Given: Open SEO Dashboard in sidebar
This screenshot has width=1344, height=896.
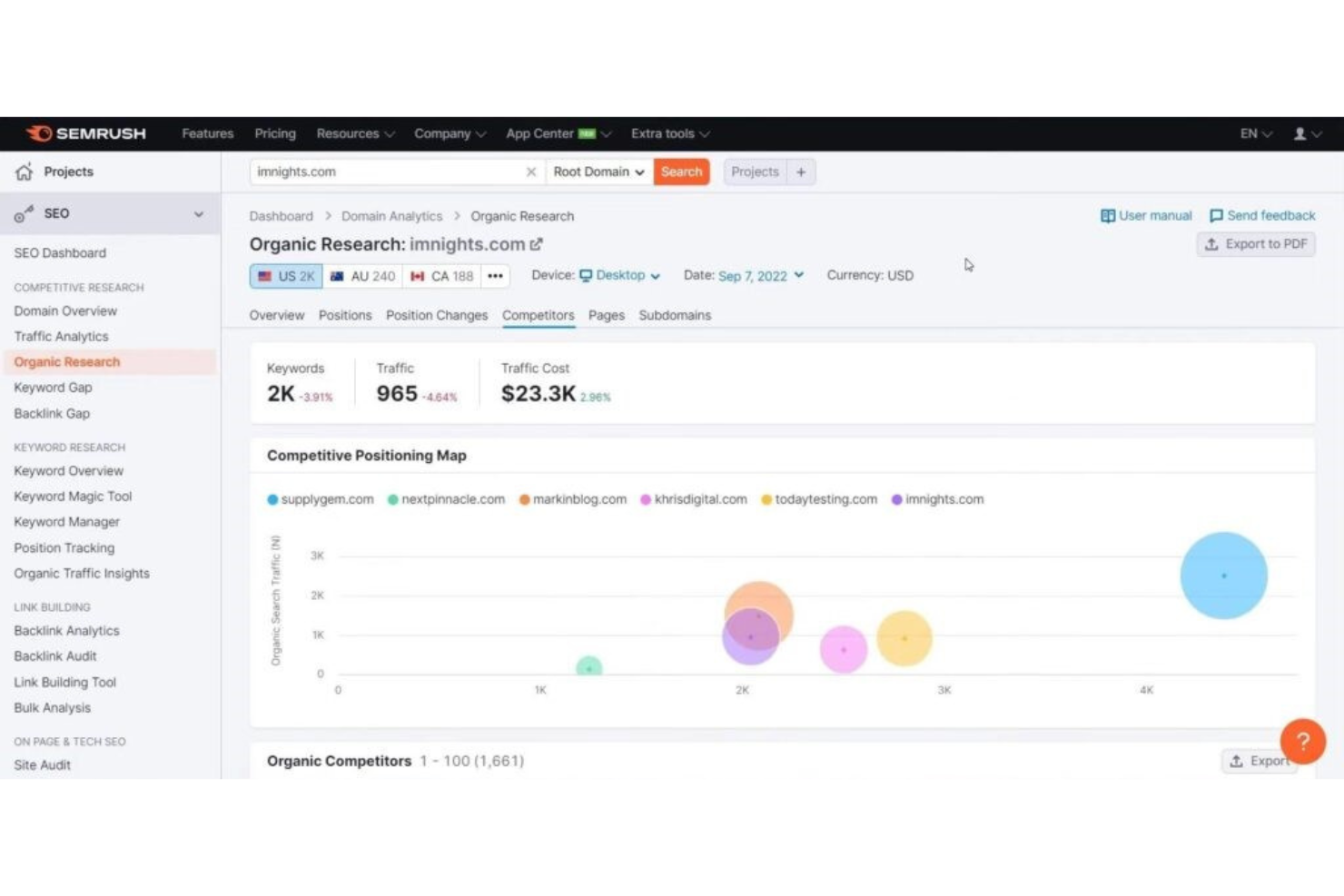Looking at the screenshot, I should 60,253.
